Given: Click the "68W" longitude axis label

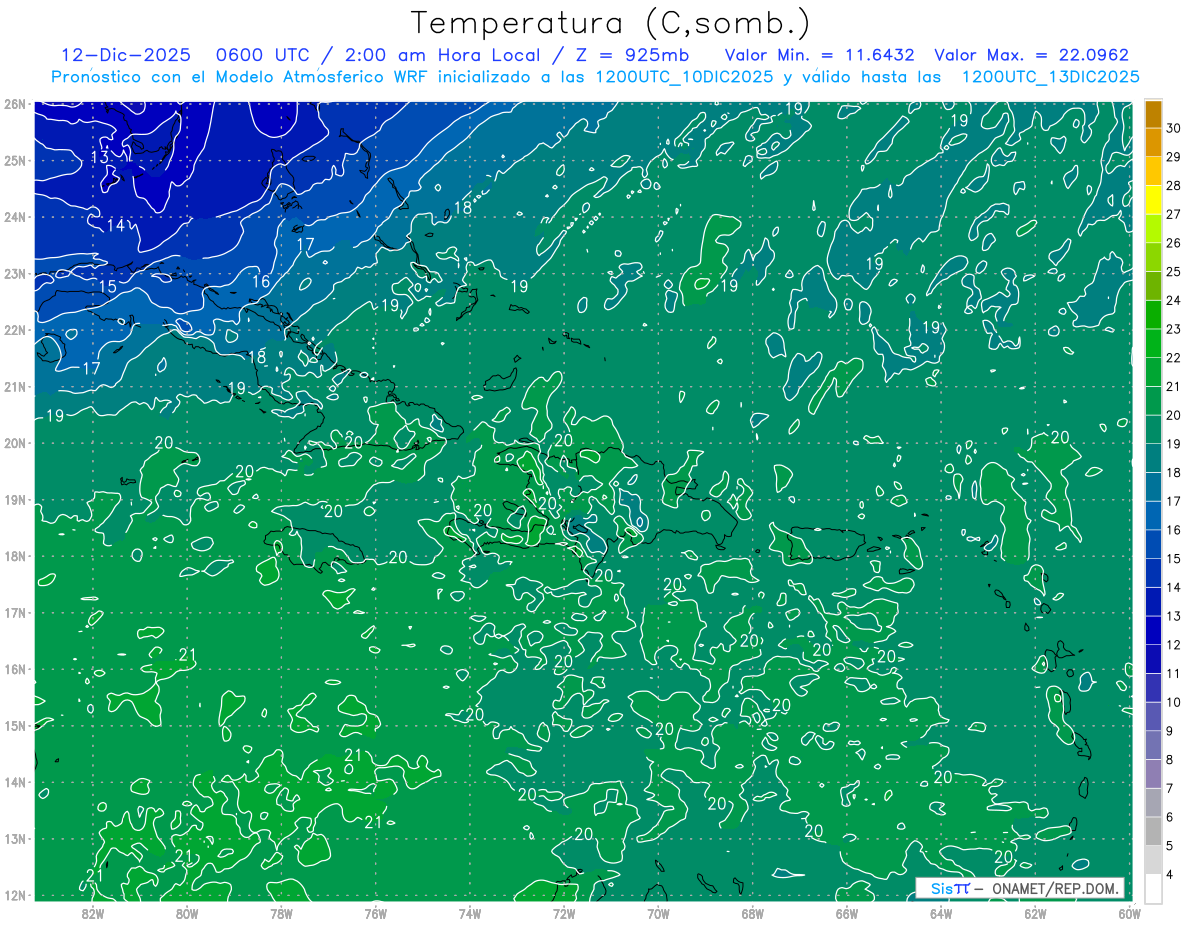Looking at the screenshot, I should pyautogui.click(x=752, y=912).
